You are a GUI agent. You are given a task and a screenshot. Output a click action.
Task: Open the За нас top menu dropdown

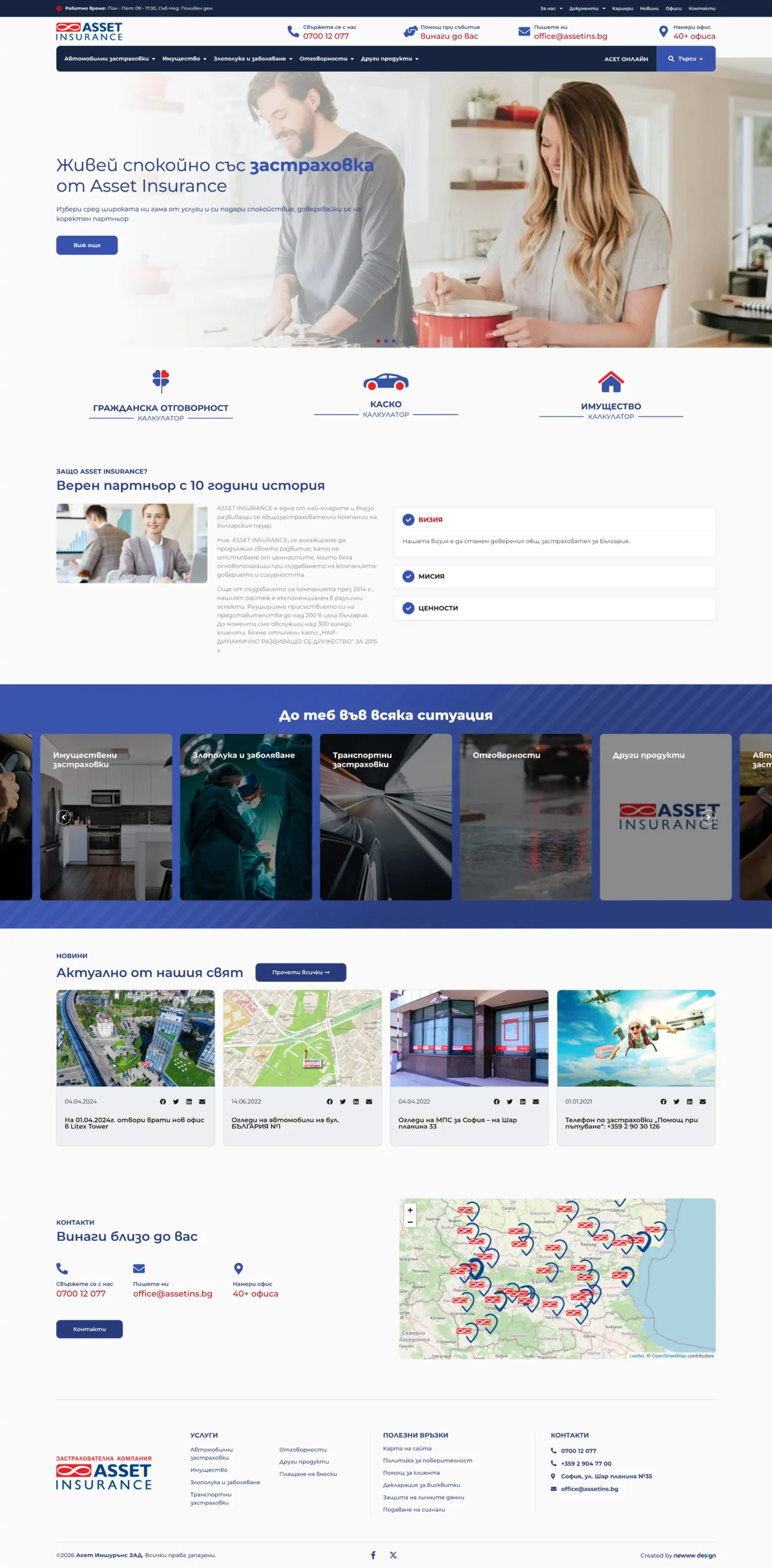[551, 9]
